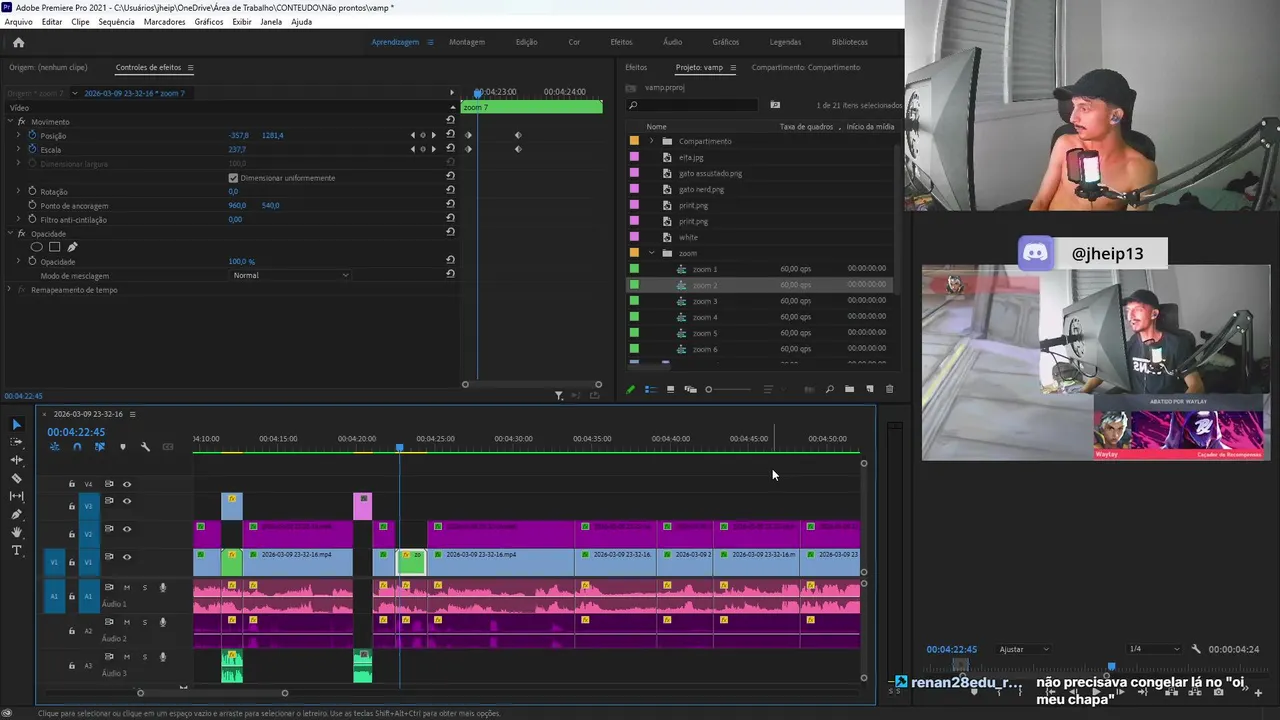The height and width of the screenshot is (720, 1280).
Task: Click the Home icon
Action: [x=18, y=42]
